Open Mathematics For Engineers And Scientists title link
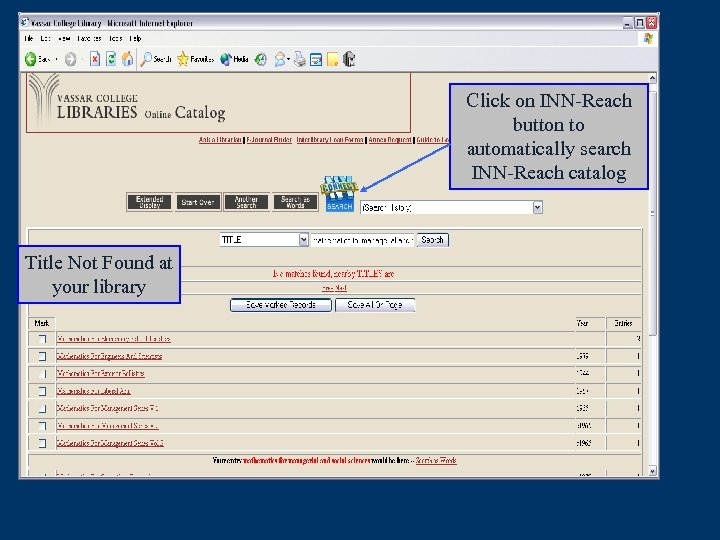 click(x=109, y=356)
